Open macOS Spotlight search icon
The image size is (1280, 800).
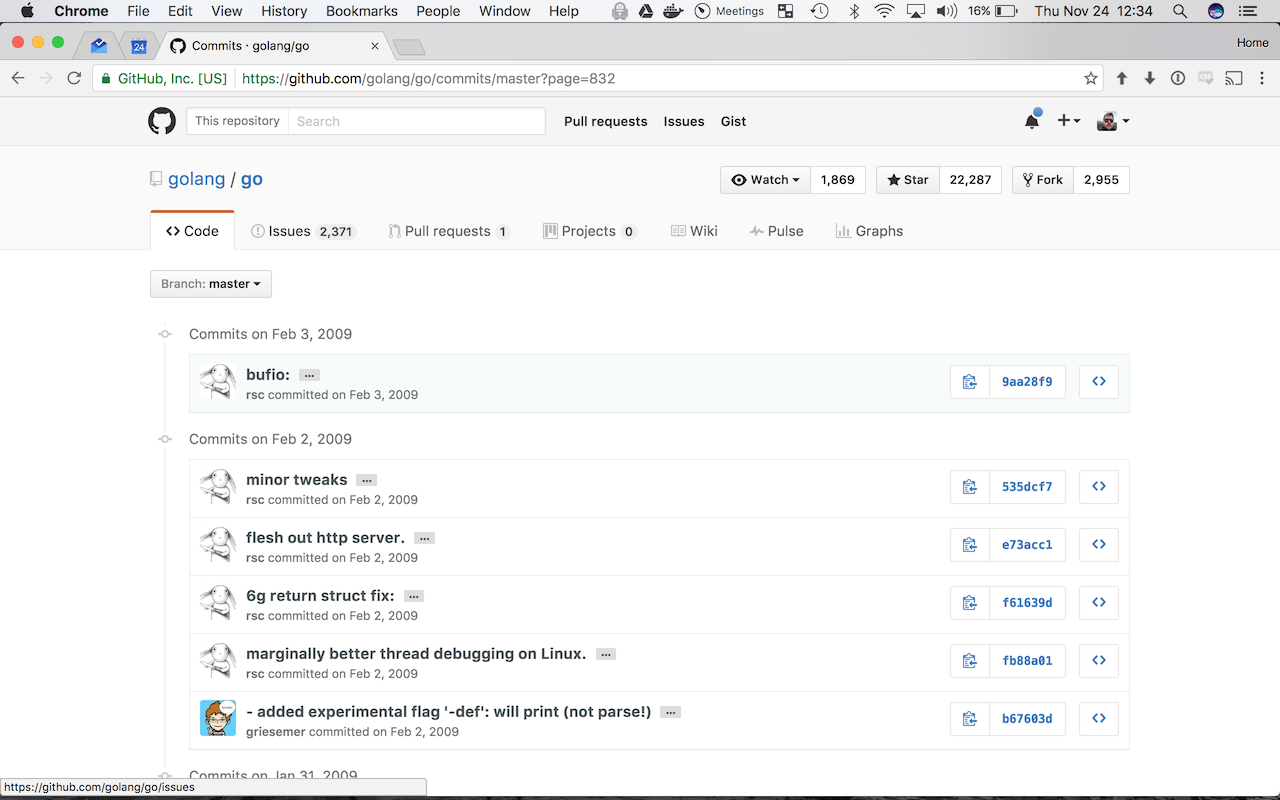[x=1180, y=11]
